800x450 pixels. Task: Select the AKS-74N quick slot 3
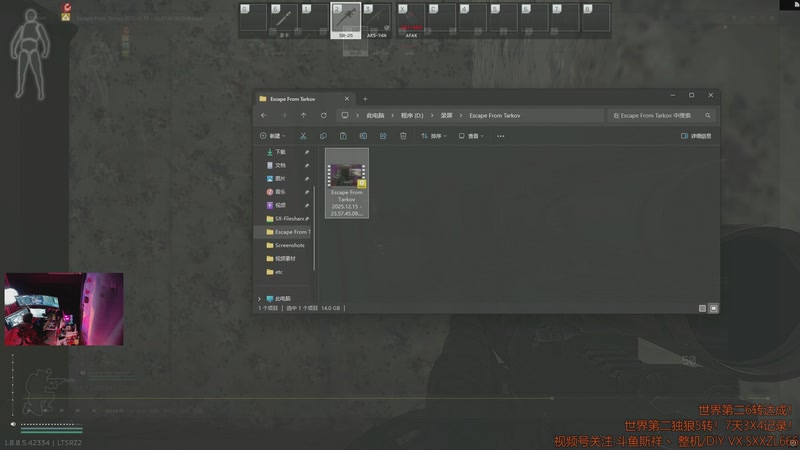(377, 20)
